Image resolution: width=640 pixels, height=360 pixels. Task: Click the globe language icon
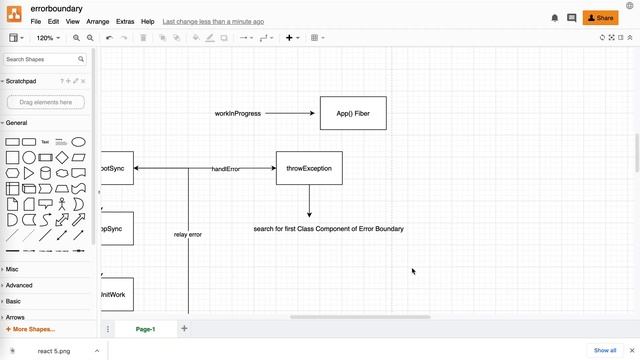tap(630, 6)
